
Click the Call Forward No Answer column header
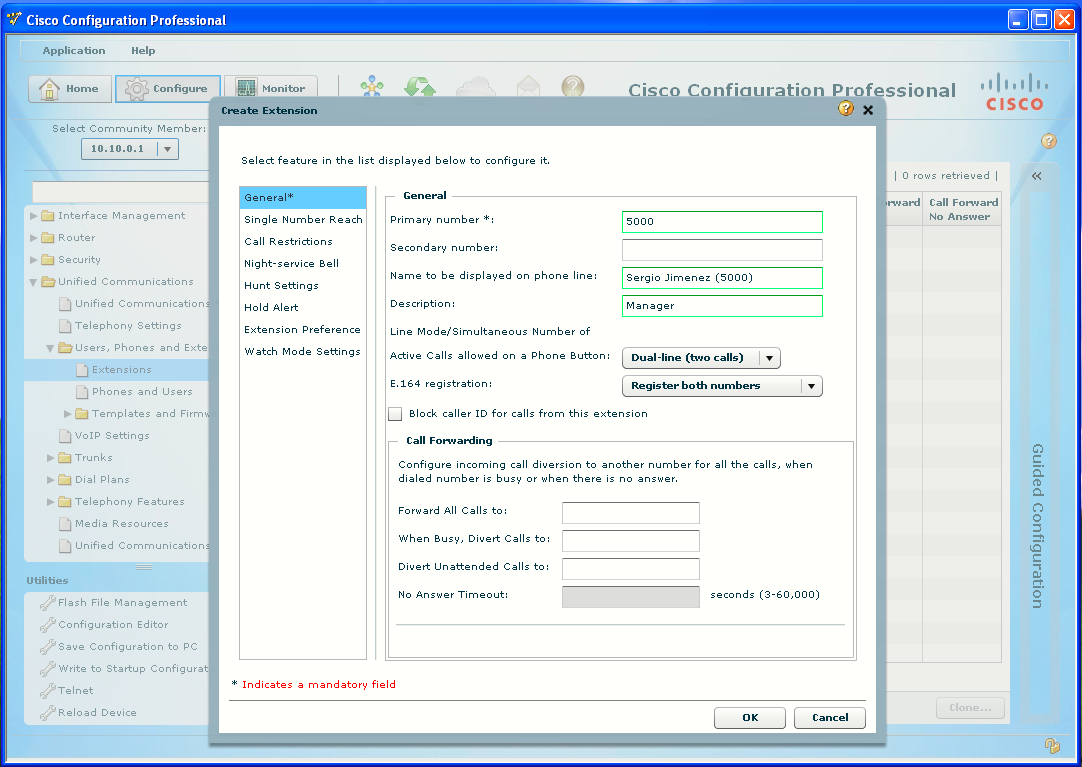click(963, 209)
